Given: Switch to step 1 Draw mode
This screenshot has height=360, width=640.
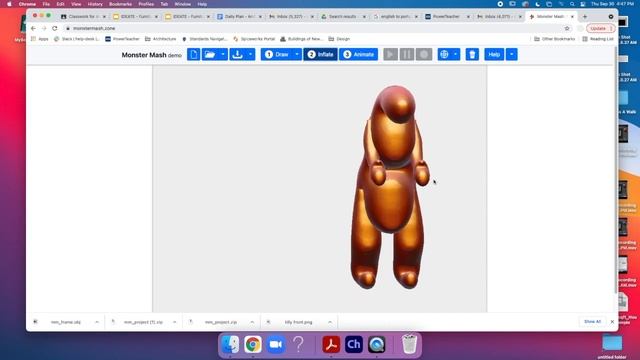Looking at the screenshot, I should (x=277, y=54).
